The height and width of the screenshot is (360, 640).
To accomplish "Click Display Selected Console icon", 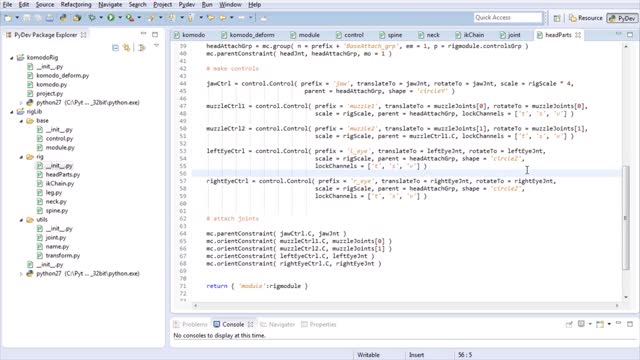I will [x=581, y=324].
